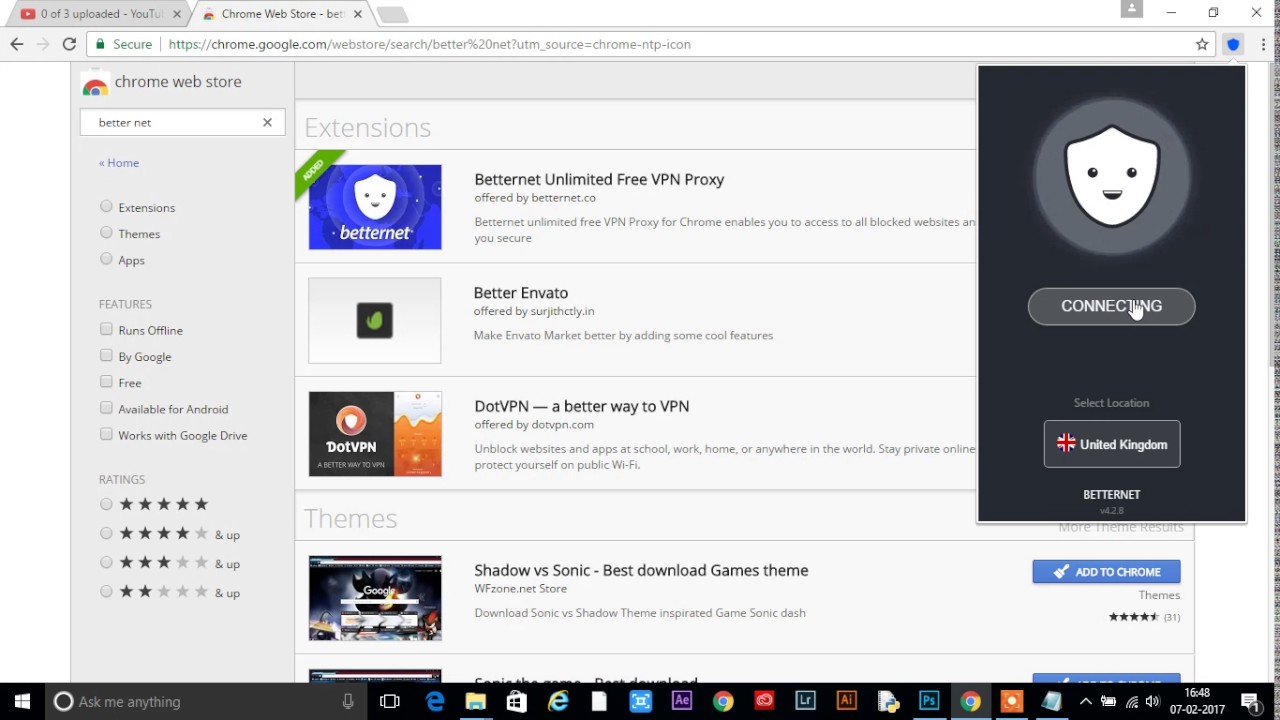Open Adobe Lightroom from the taskbar
The image size is (1280, 720).
[x=805, y=701]
